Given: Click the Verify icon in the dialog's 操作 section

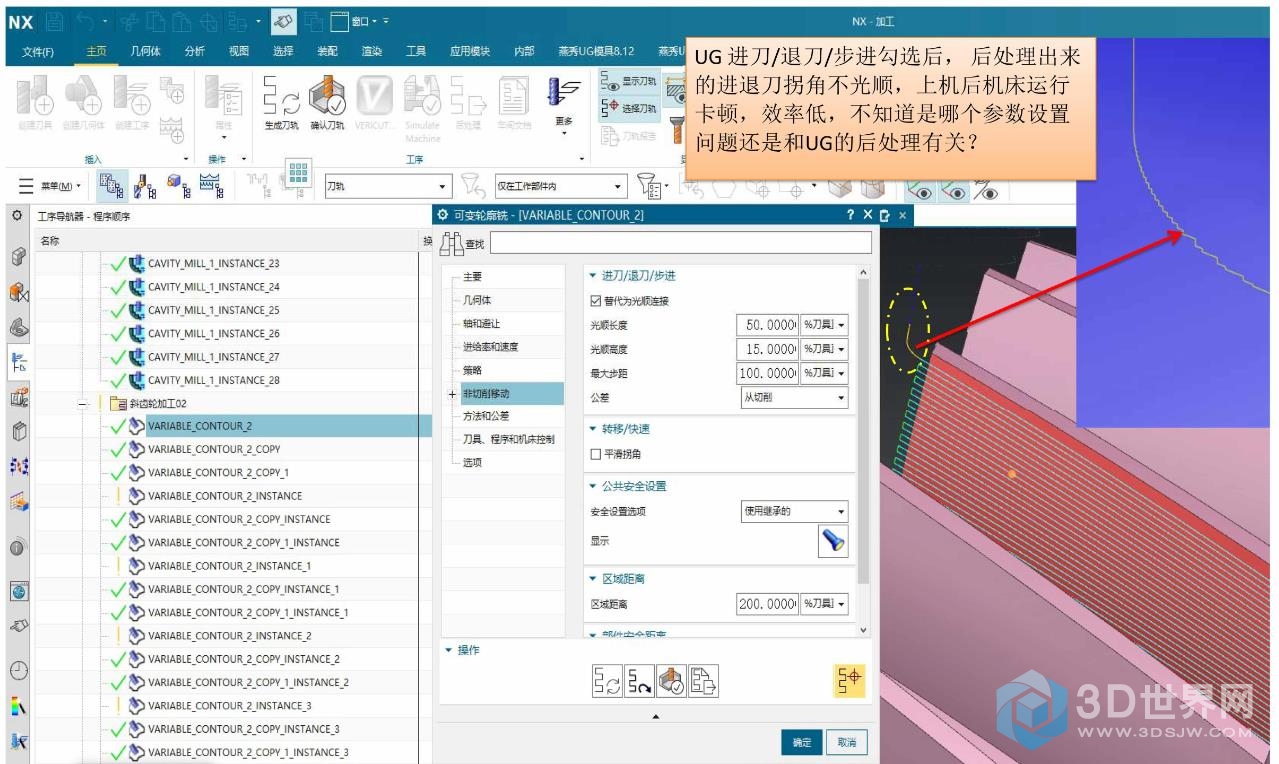Looking at the screenshot, I should 672,683.
